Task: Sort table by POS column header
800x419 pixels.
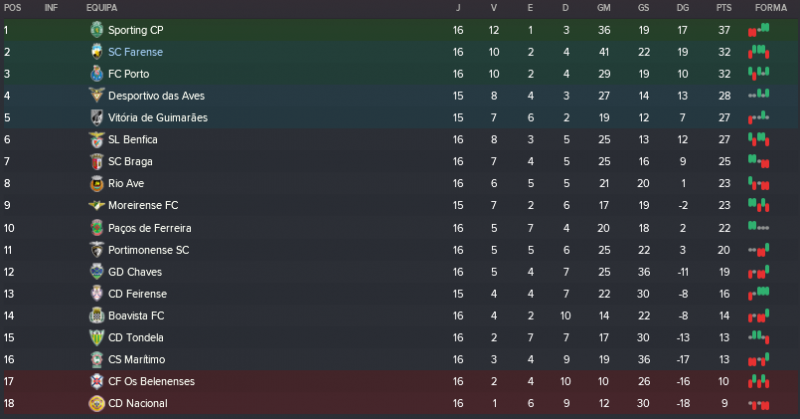Action: click(x=13, y=8)
